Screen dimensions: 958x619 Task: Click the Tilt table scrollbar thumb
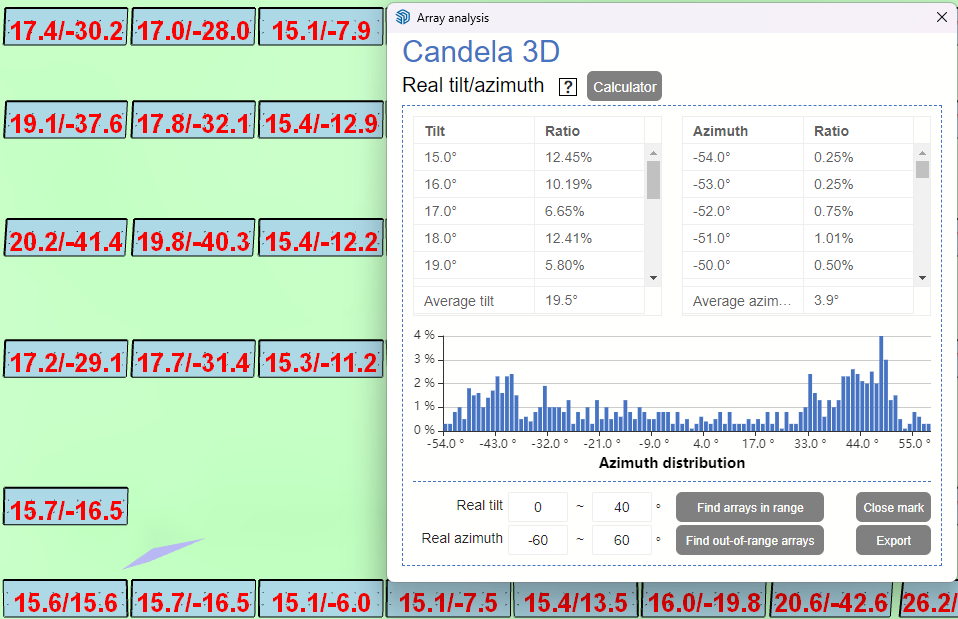pos(653,180)
